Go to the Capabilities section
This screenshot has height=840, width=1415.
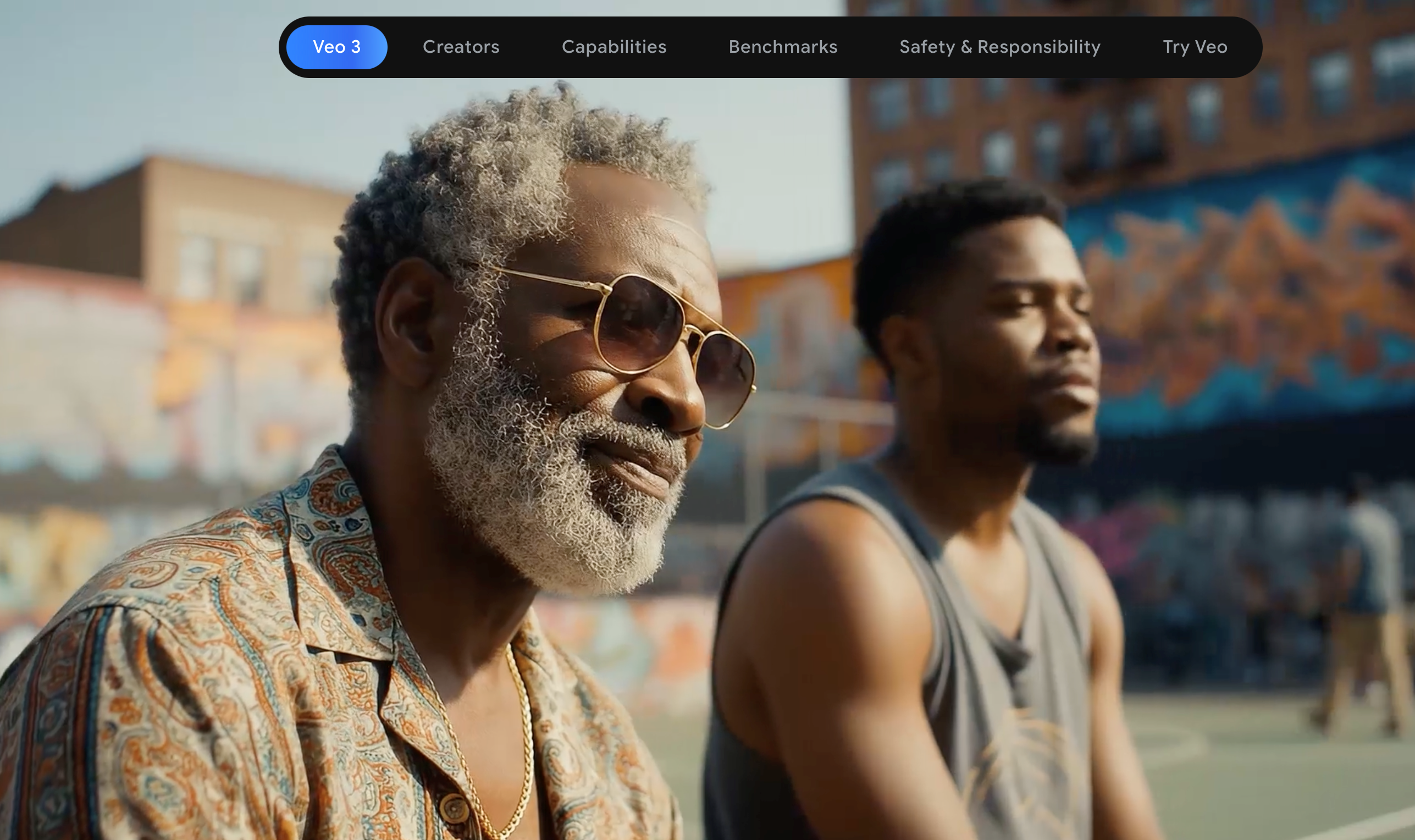tap(613, 47)
